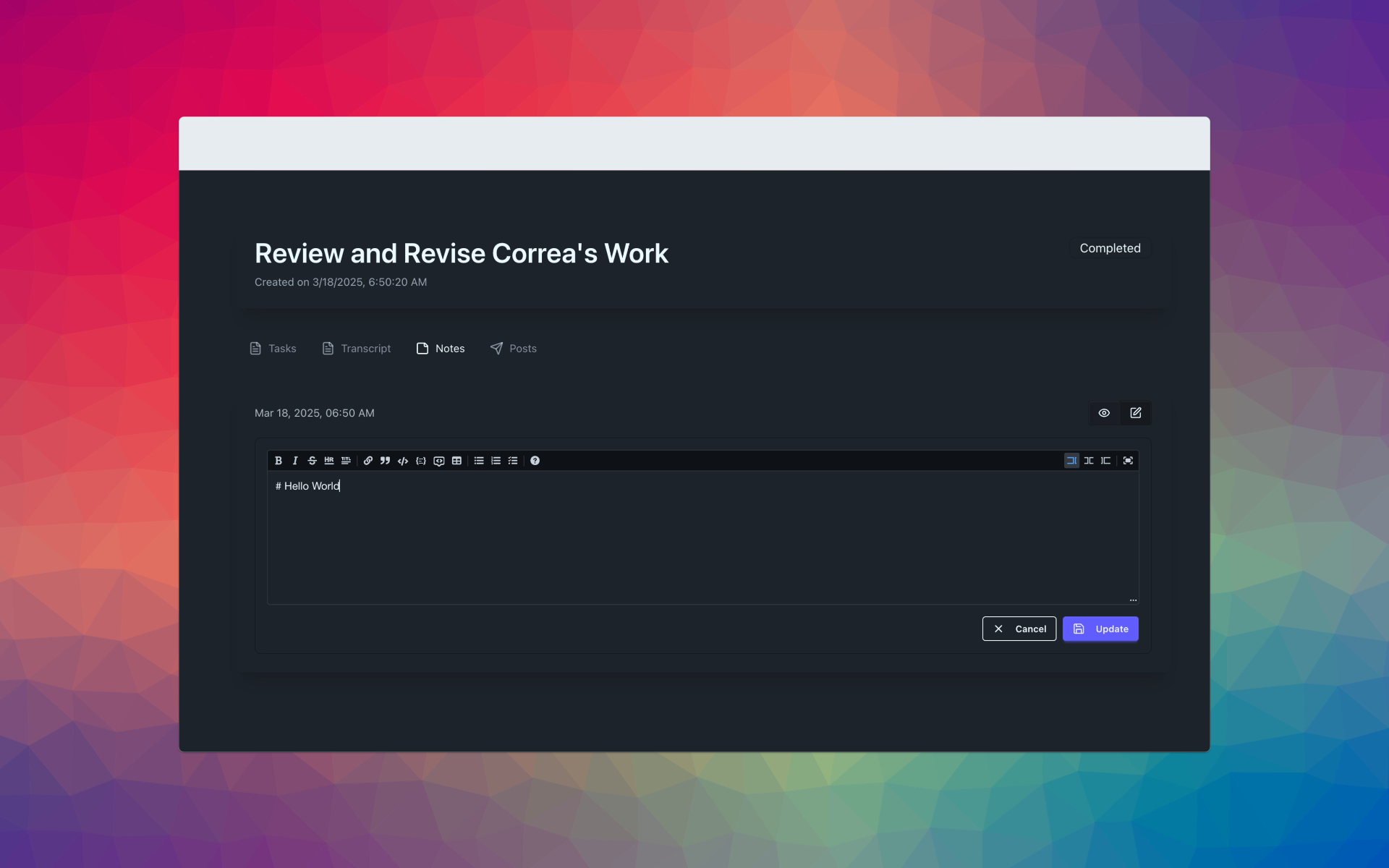Toggle fullscreen editor mode

coord(1128,461)
